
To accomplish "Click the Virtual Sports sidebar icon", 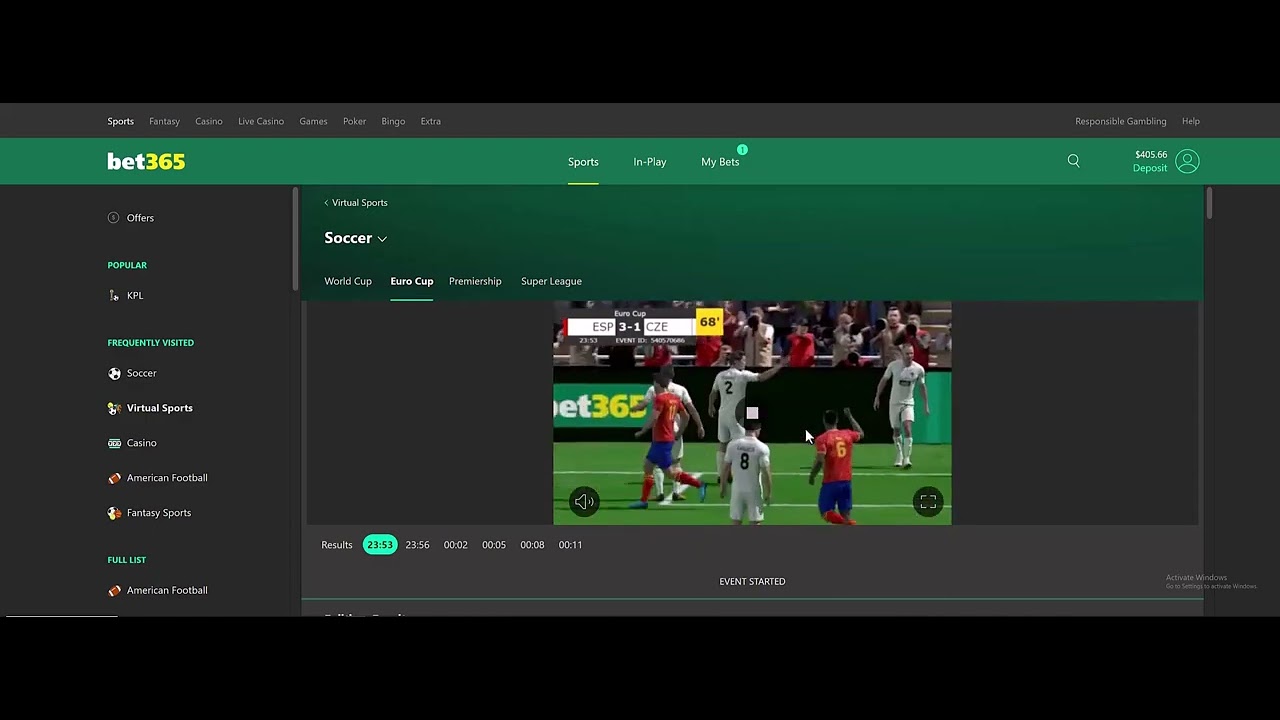I will (x=114, y=408).
